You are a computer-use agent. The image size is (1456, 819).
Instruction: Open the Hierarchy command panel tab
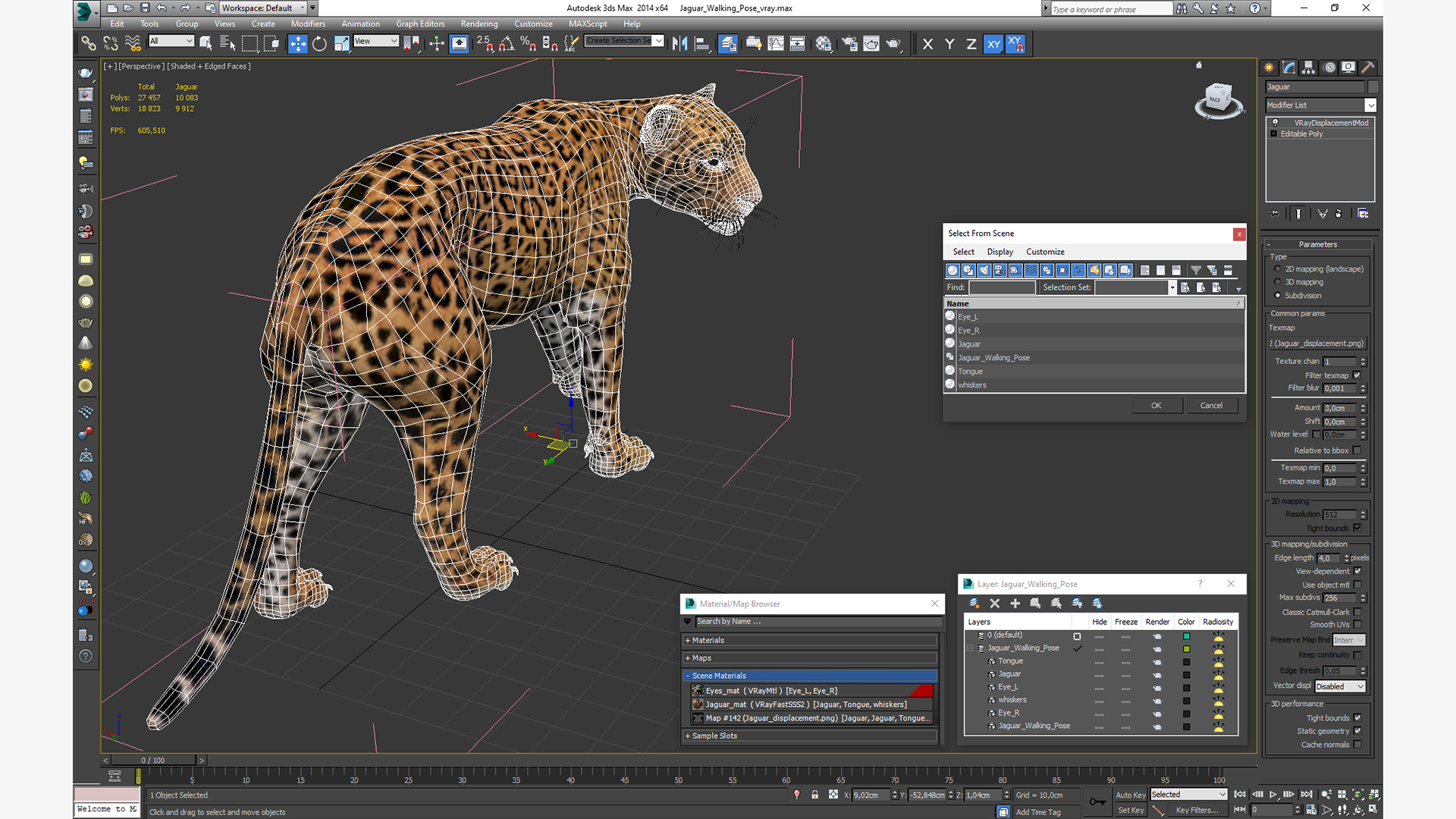(1309, 67)
